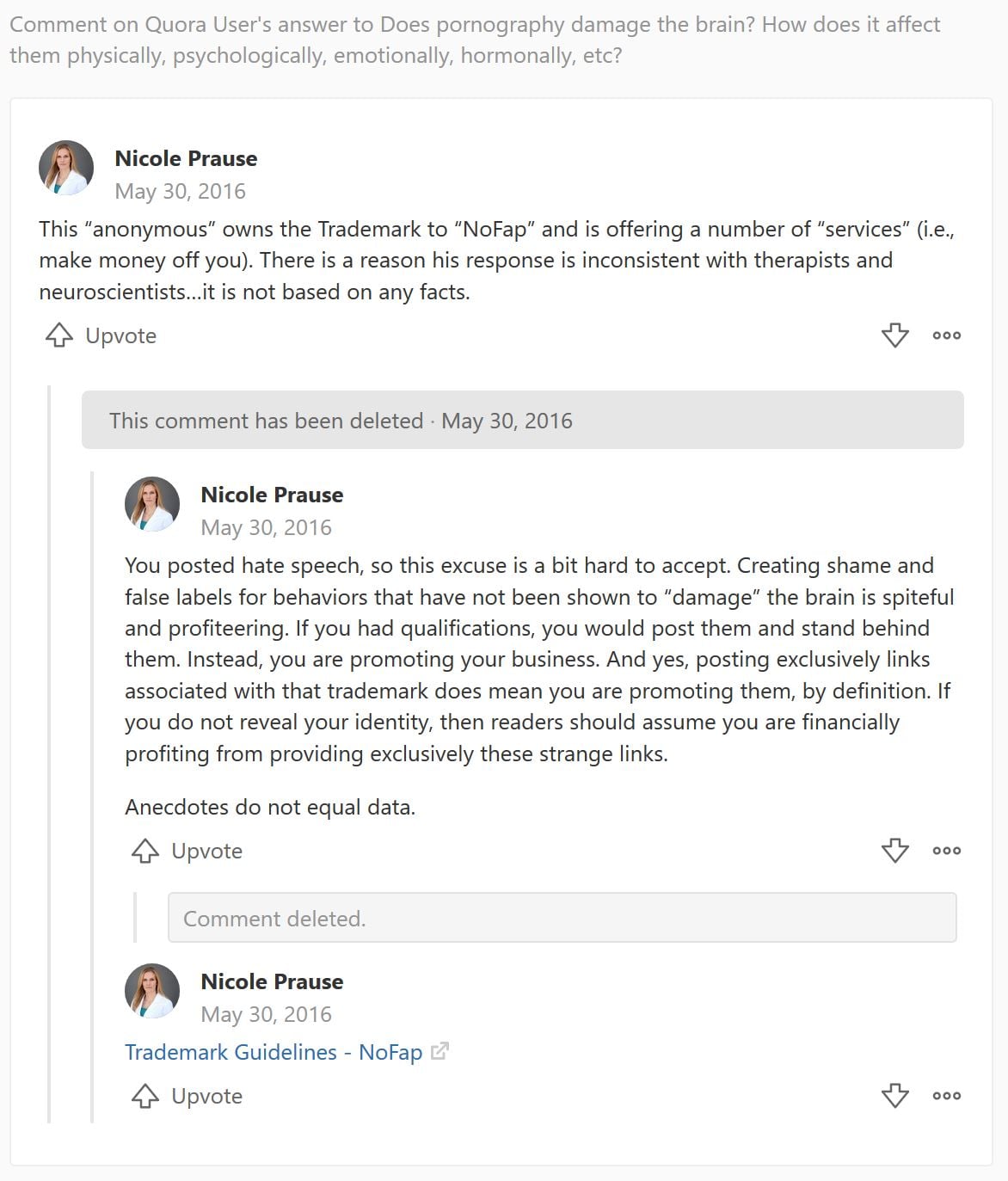The width and height of the screenshot is (1008, 1181).
Task: Upvote the Trademark Guidelines reply
Action: 187,1096
